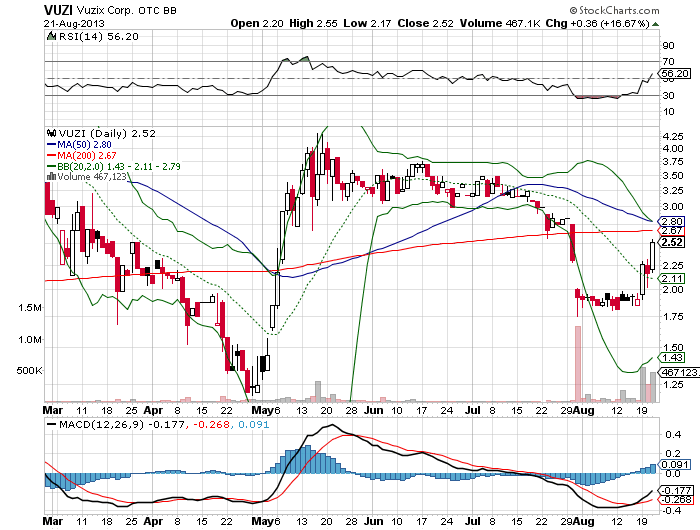The width and height of the screenshot is (700, 530).
Task: Click the candlestick icon beside VUZI (Daily)
Action: 51,133
